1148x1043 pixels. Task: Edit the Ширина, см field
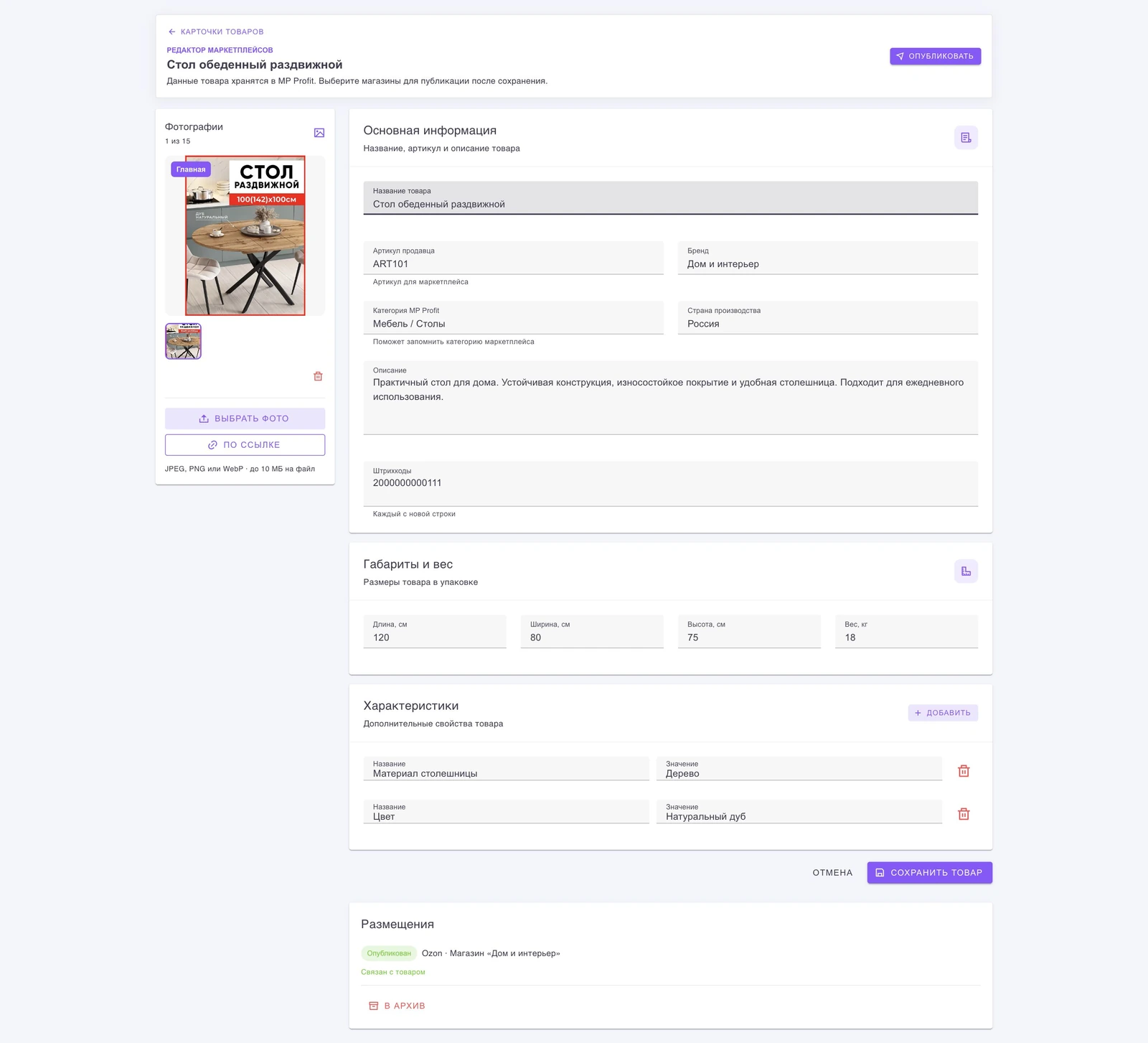[x=592, y=632]
